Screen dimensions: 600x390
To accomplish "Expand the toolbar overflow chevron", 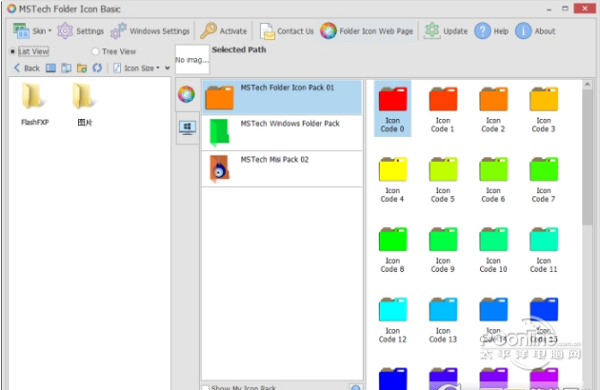I will [x=167, y=68].
